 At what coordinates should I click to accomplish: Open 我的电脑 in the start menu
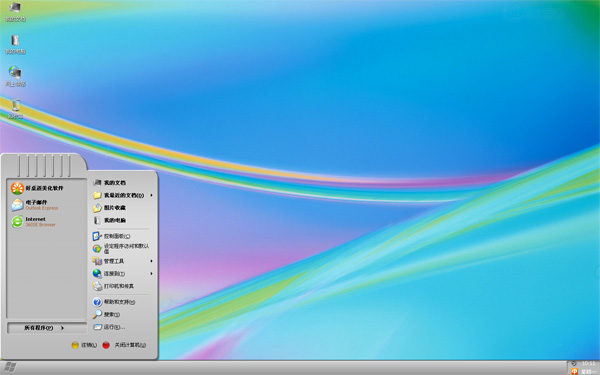(x=109, y=220)
